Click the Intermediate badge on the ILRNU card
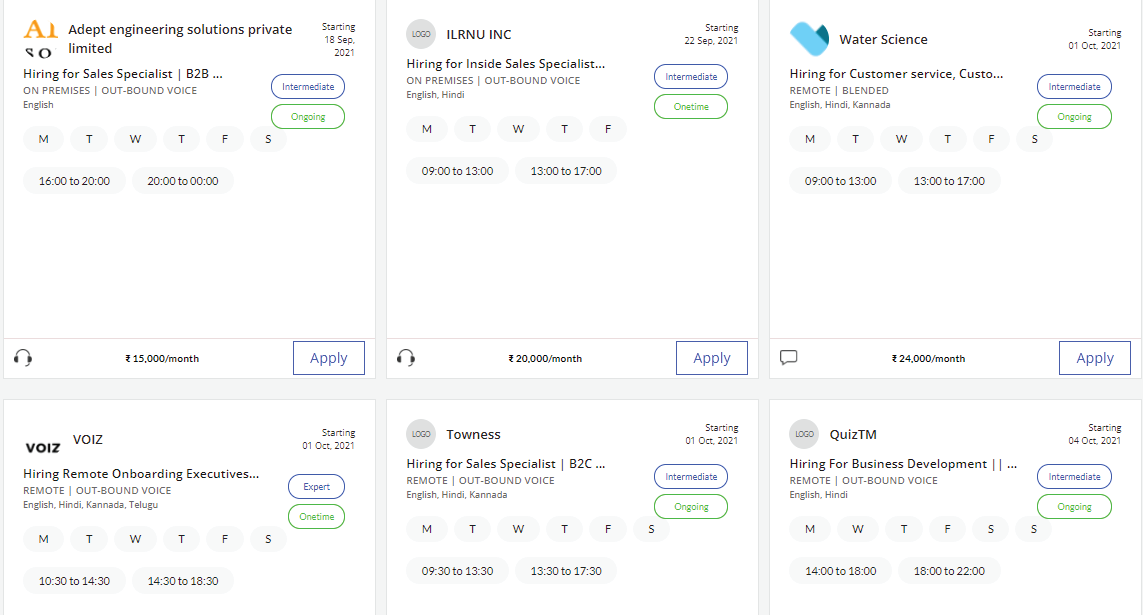The image size is (1143, 615). click(x=691, y=77)
